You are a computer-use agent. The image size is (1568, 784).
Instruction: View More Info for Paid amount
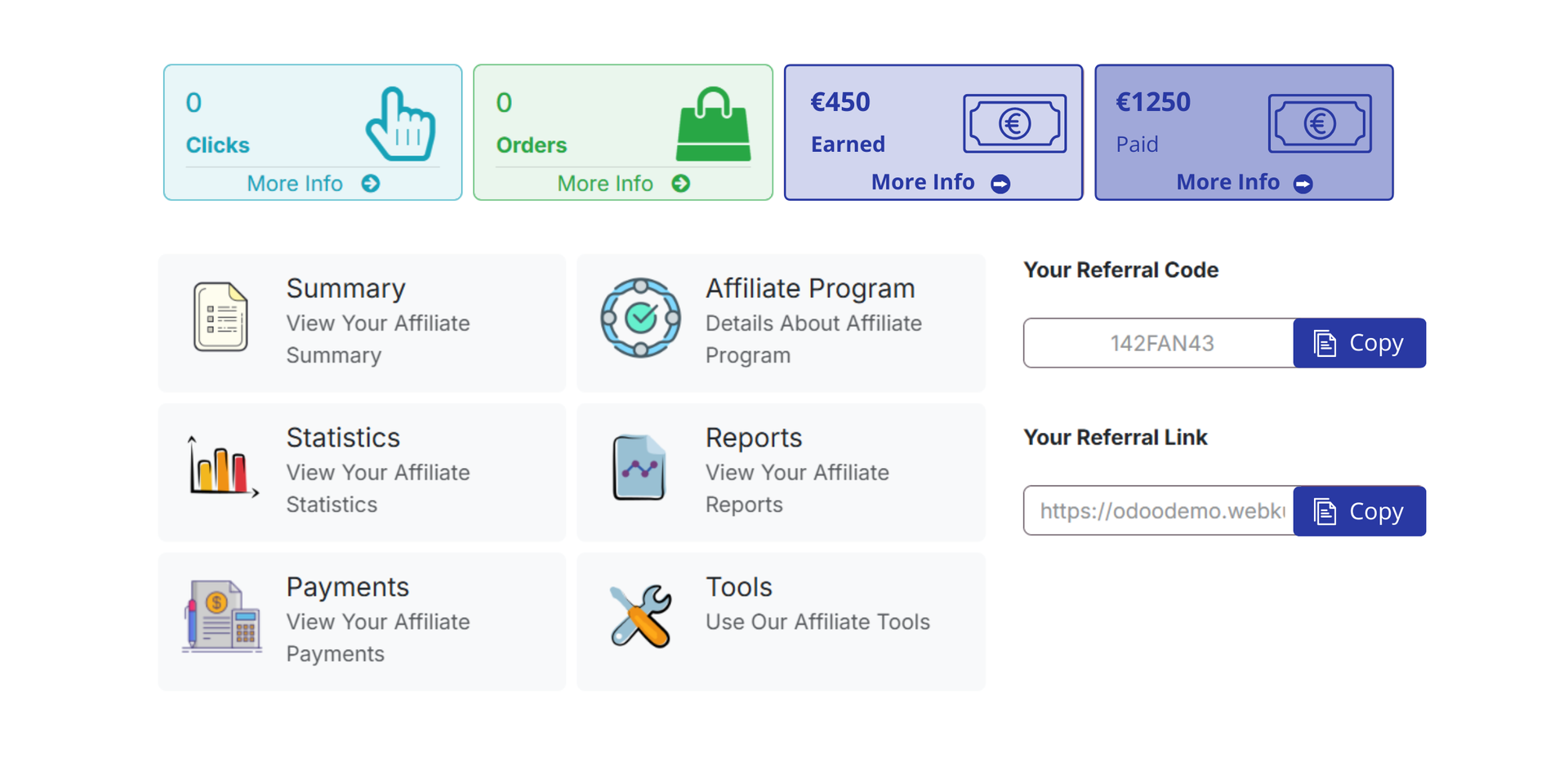point(1244,182)
